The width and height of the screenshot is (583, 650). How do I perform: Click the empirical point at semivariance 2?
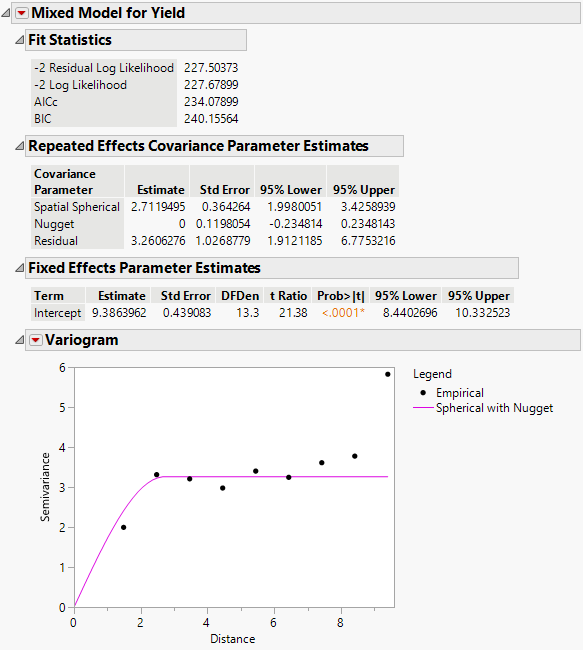(123, 527)
